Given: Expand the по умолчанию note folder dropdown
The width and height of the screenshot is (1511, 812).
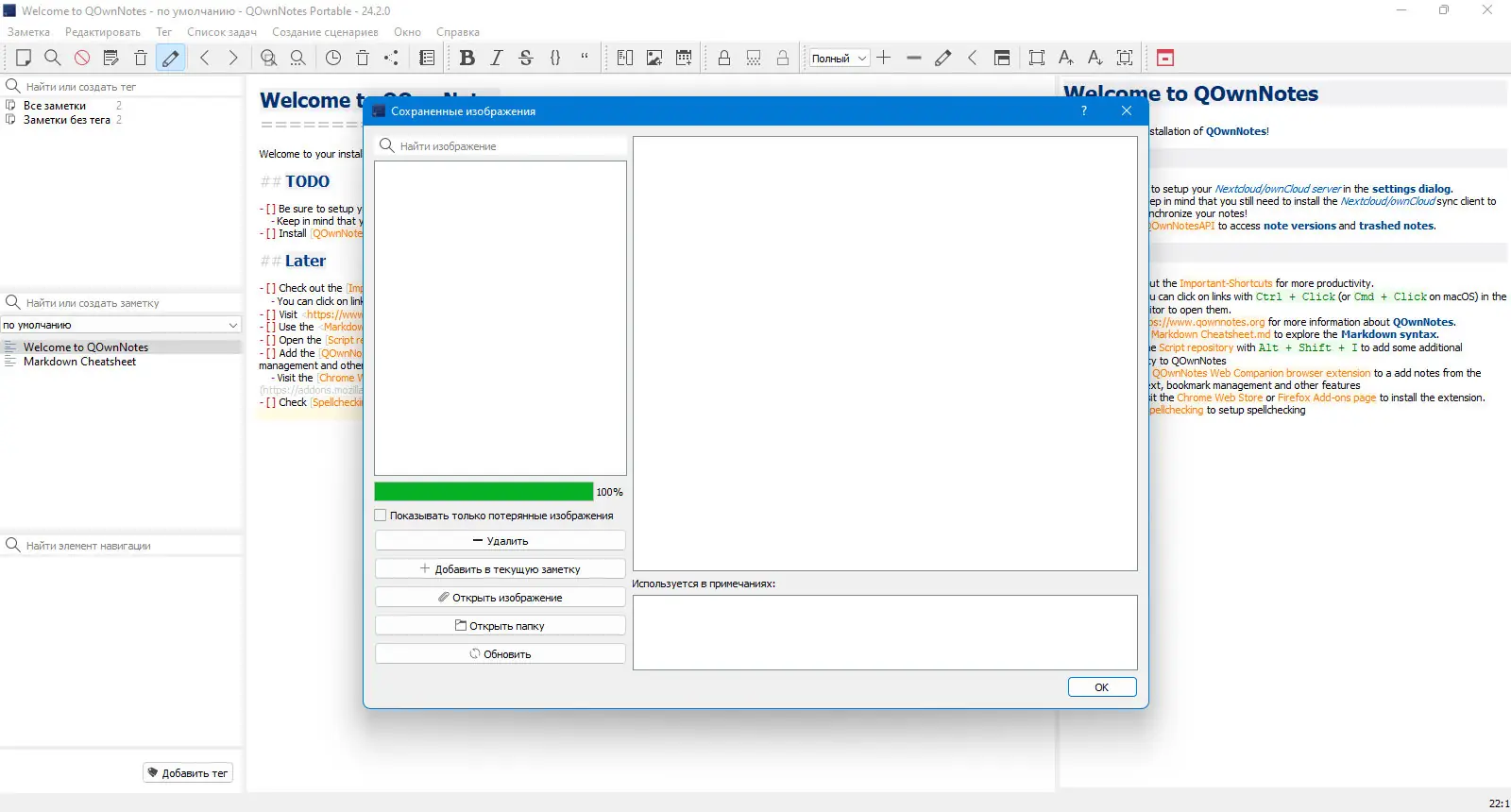Looking at the screenshot, I should point(121,325).
